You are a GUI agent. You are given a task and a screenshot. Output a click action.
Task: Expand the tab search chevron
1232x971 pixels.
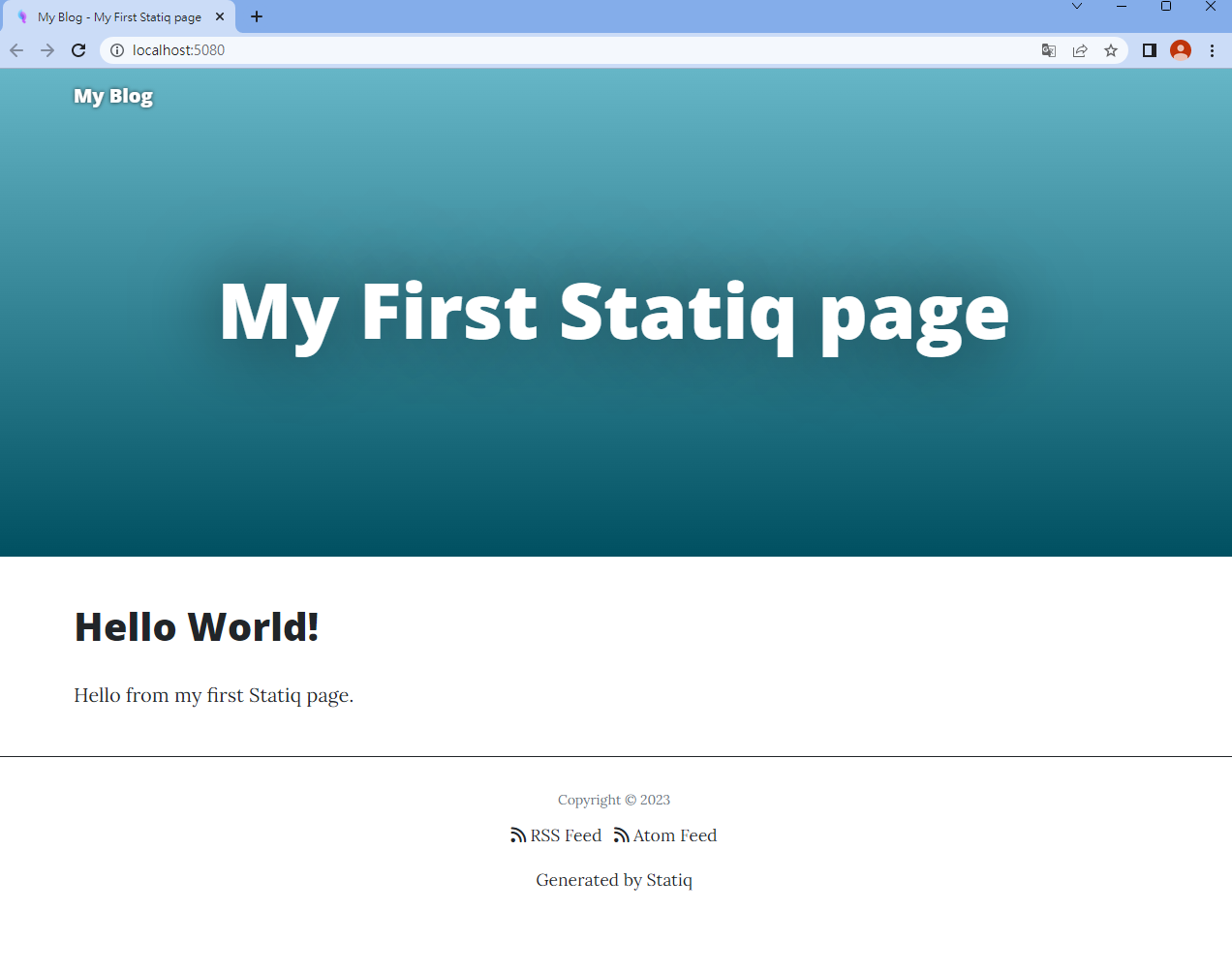point(1077,7)
